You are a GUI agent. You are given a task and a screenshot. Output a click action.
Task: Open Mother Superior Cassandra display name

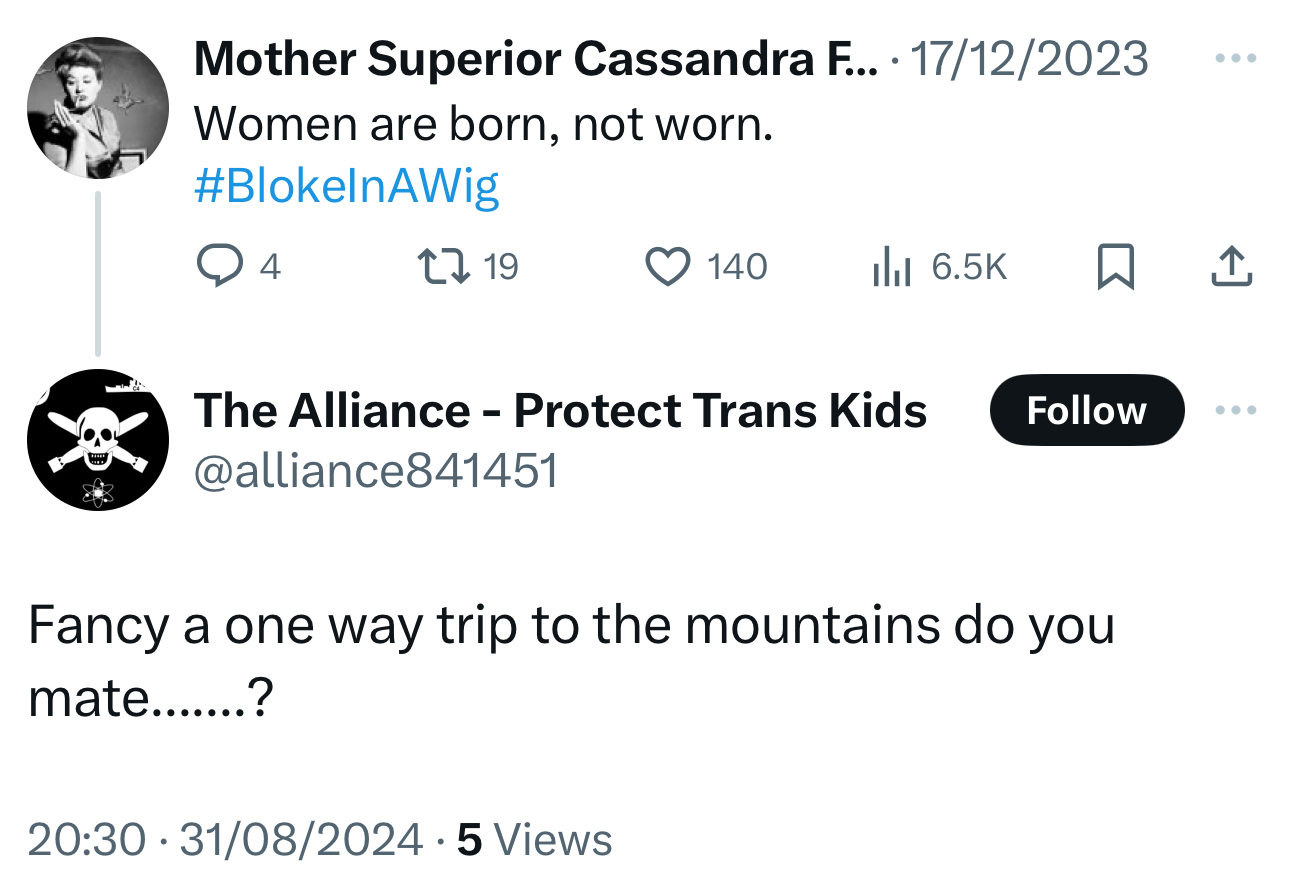[535, 60]
